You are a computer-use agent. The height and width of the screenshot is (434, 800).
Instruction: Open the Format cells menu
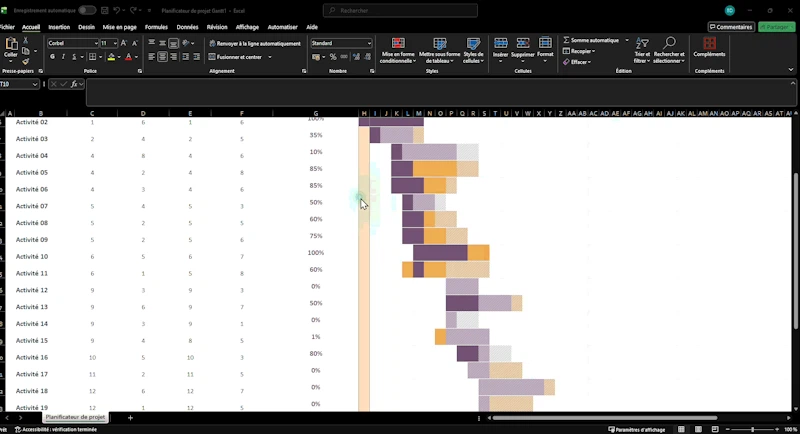(x=545, y=50)
